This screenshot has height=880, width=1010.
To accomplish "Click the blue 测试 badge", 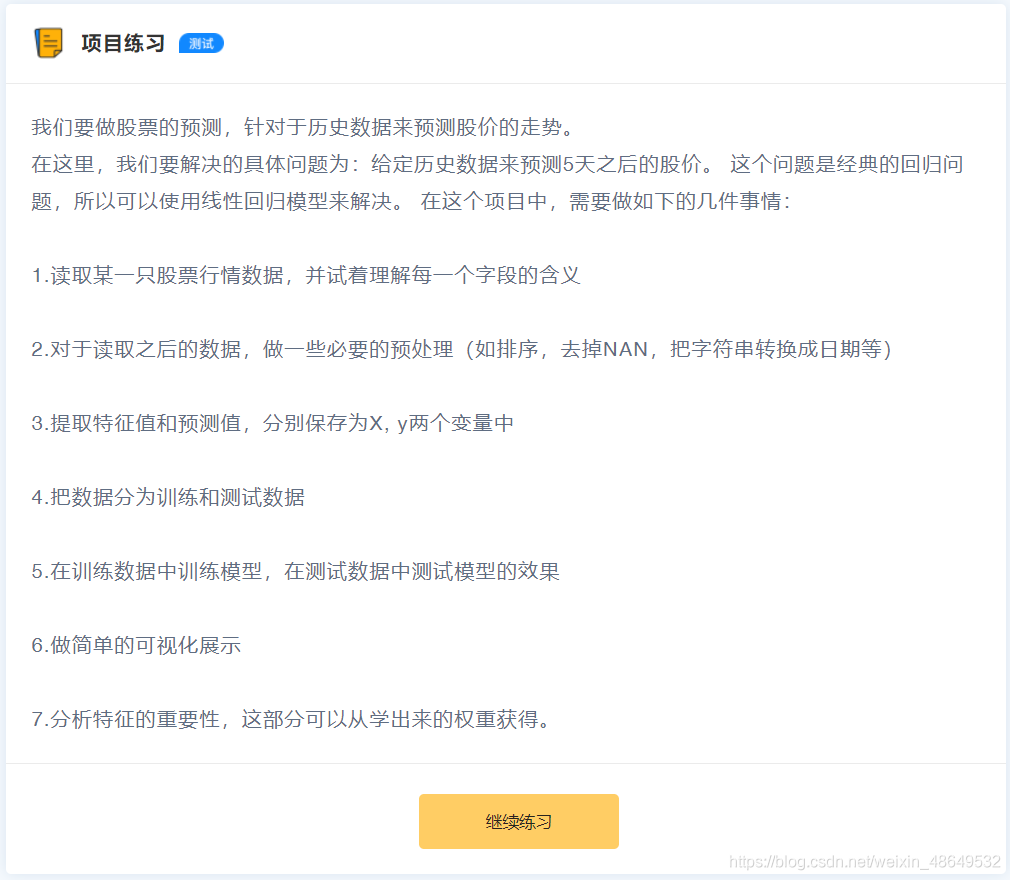I will [199, 43].
